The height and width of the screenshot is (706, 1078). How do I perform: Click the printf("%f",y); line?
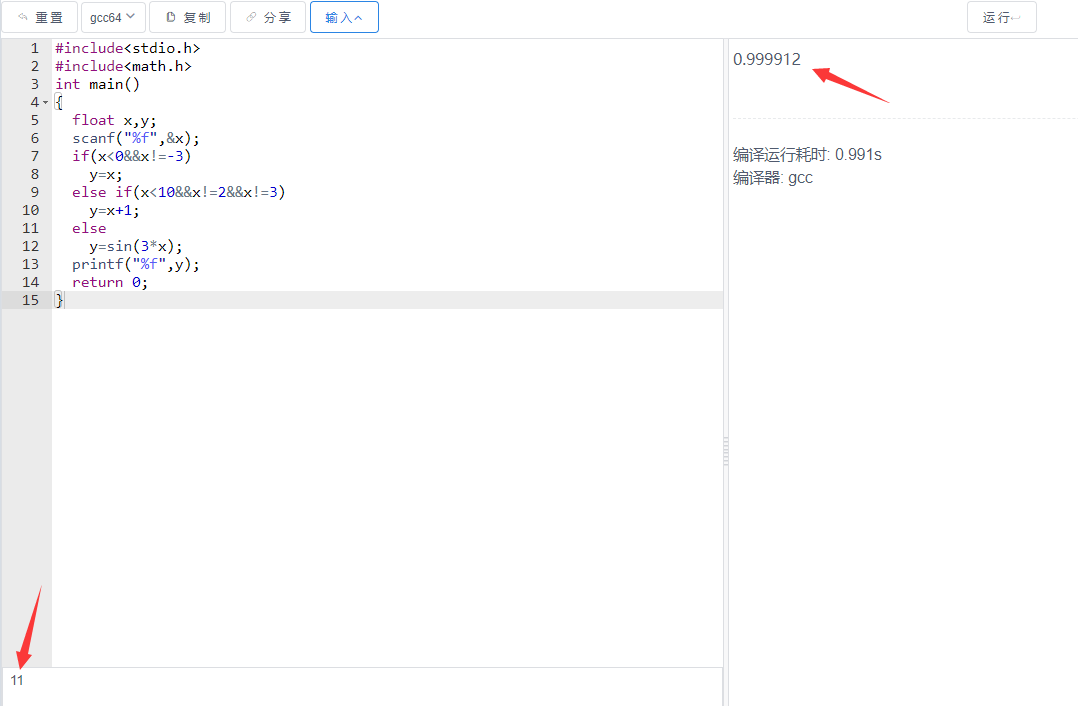135,264
